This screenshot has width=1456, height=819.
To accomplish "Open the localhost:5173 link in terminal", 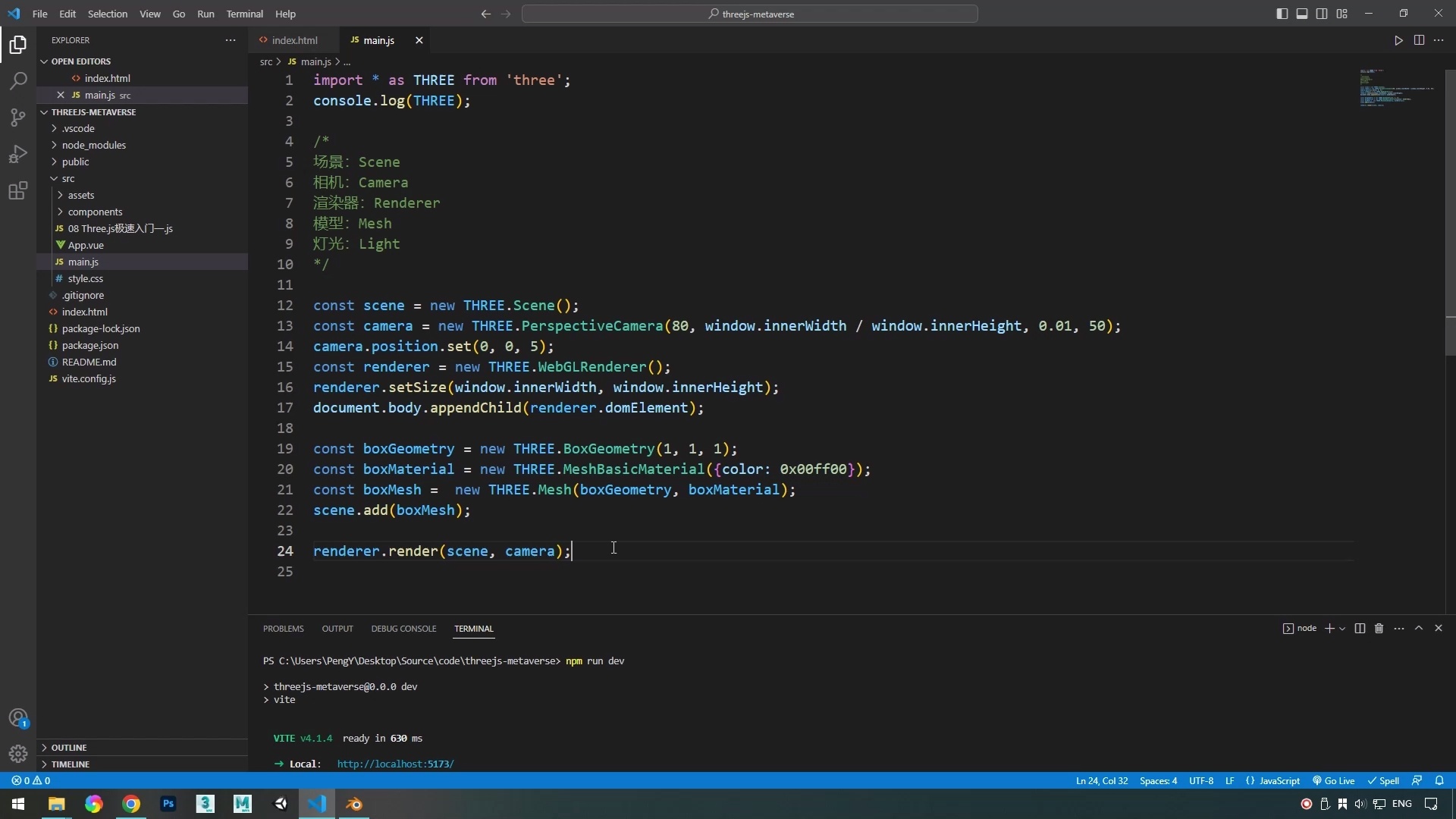I will [395, 764].
